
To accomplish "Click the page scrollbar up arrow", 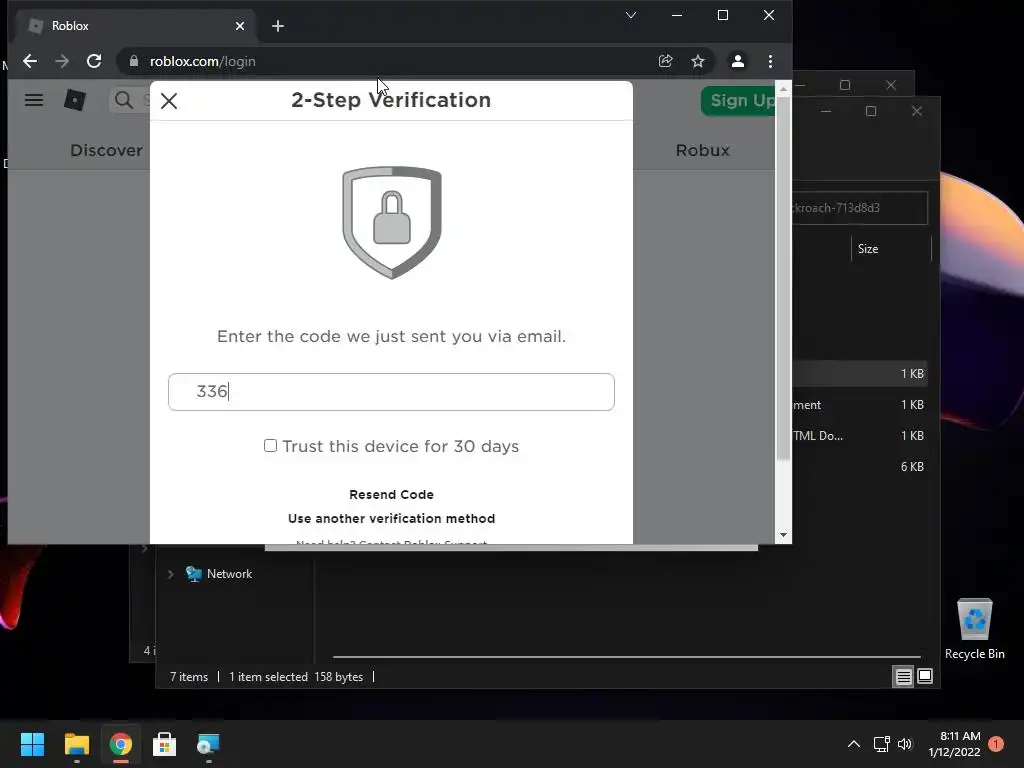I will [x=783, y=88].
